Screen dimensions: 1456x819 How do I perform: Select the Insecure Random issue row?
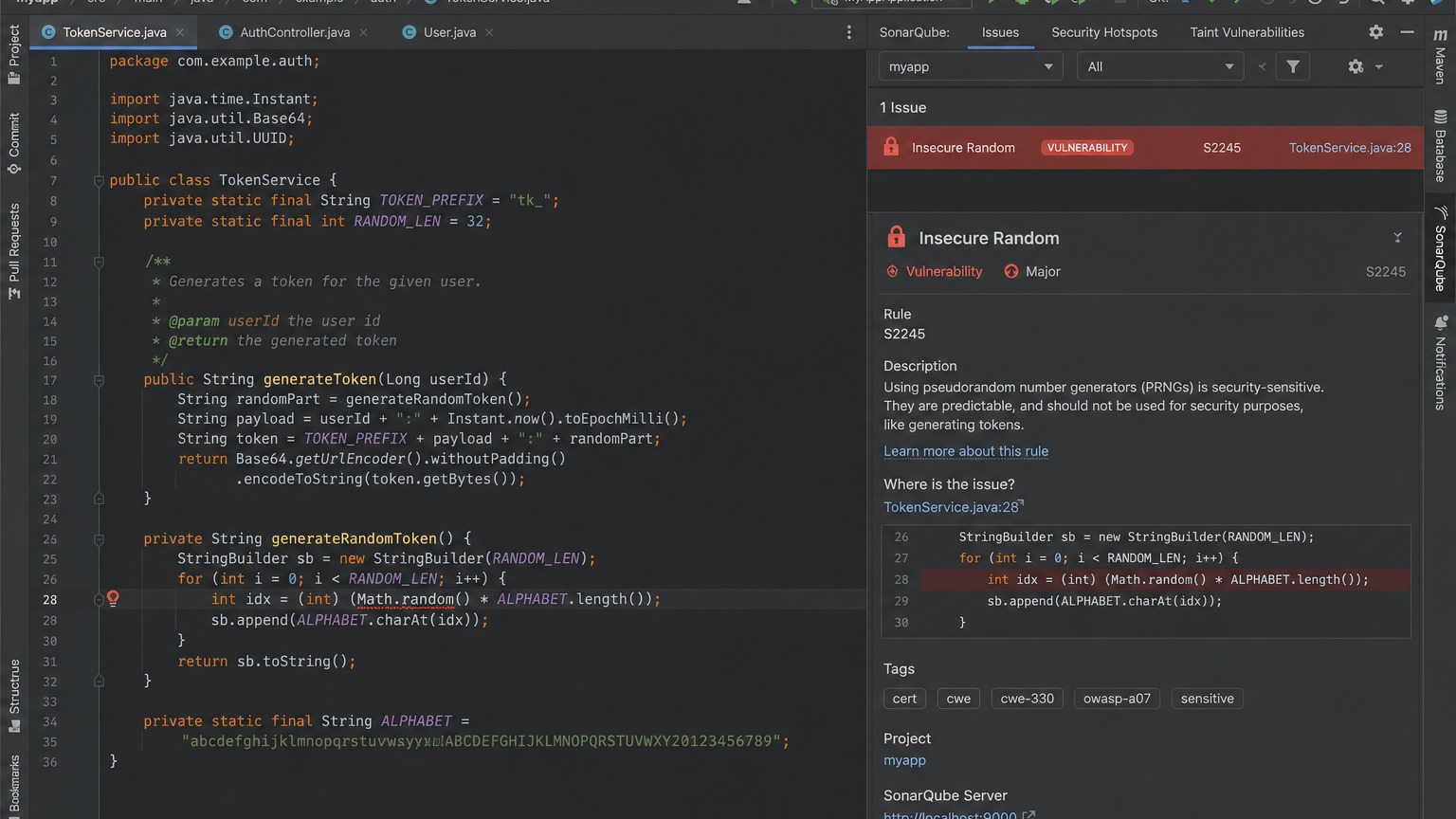click(x=1145, y=147)
